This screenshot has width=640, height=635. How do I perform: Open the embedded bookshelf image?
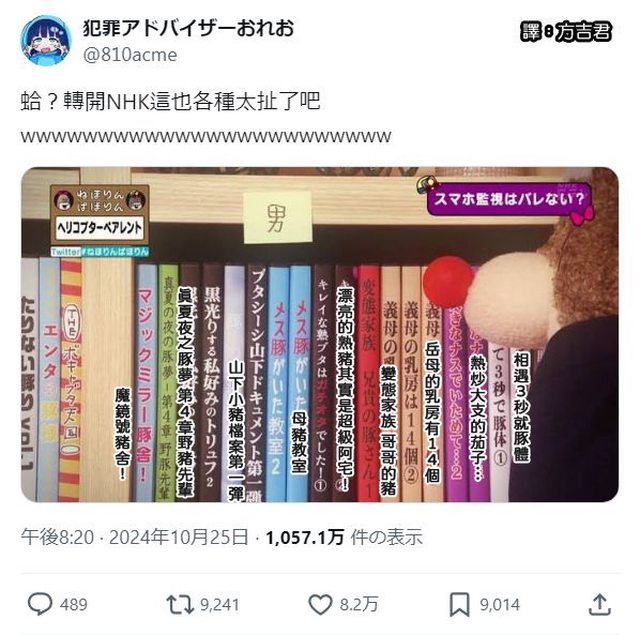(320, 334)
